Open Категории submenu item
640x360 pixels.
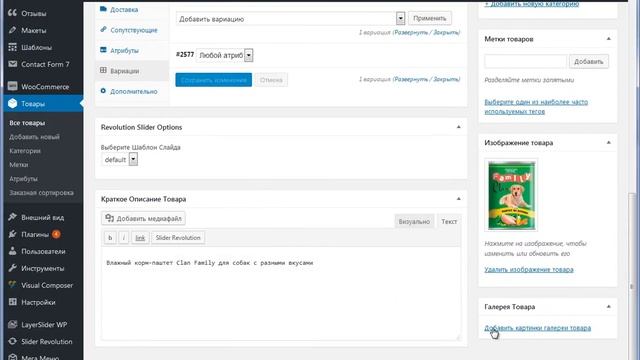[x=25, y=151]
